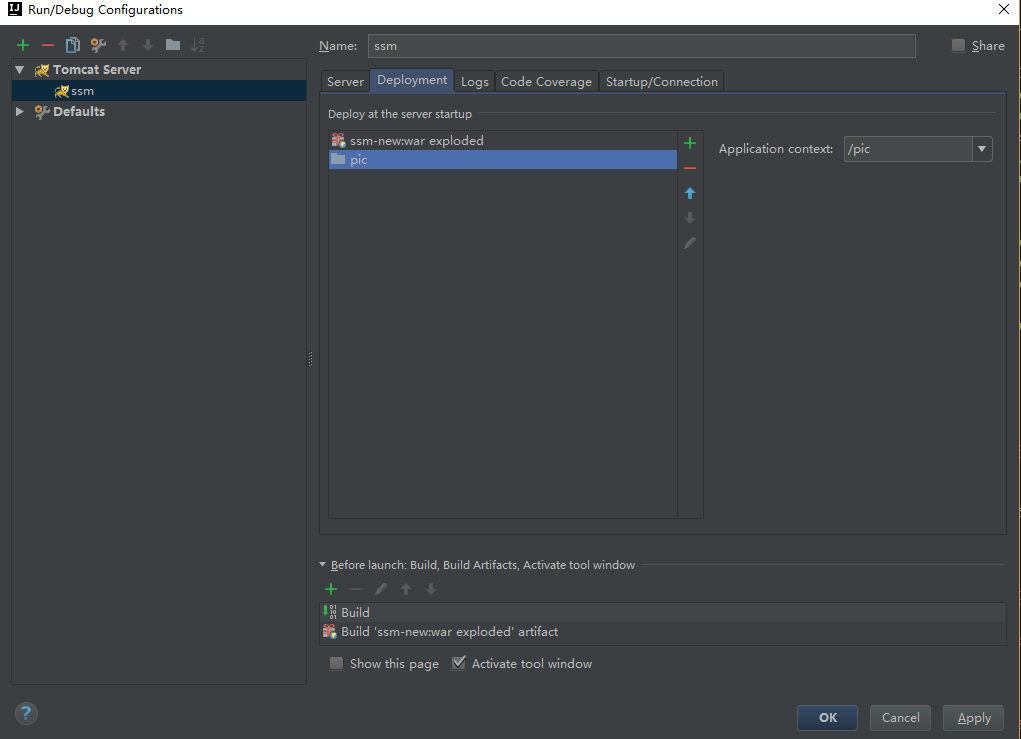Open the edit defaults wrench icon
Viewport: 1021px width, 739px height.
pyautogui.click(x=98, y=45)
